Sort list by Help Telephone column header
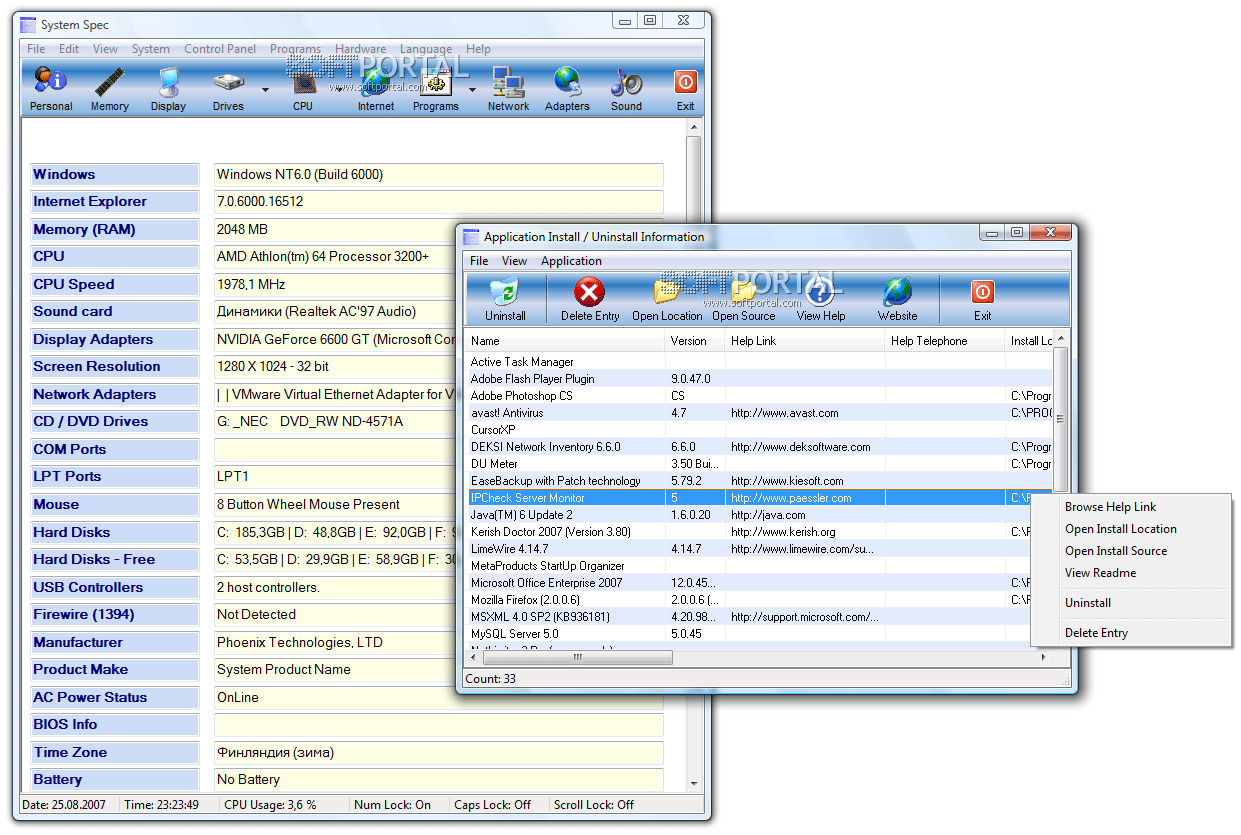 [945, 341]
